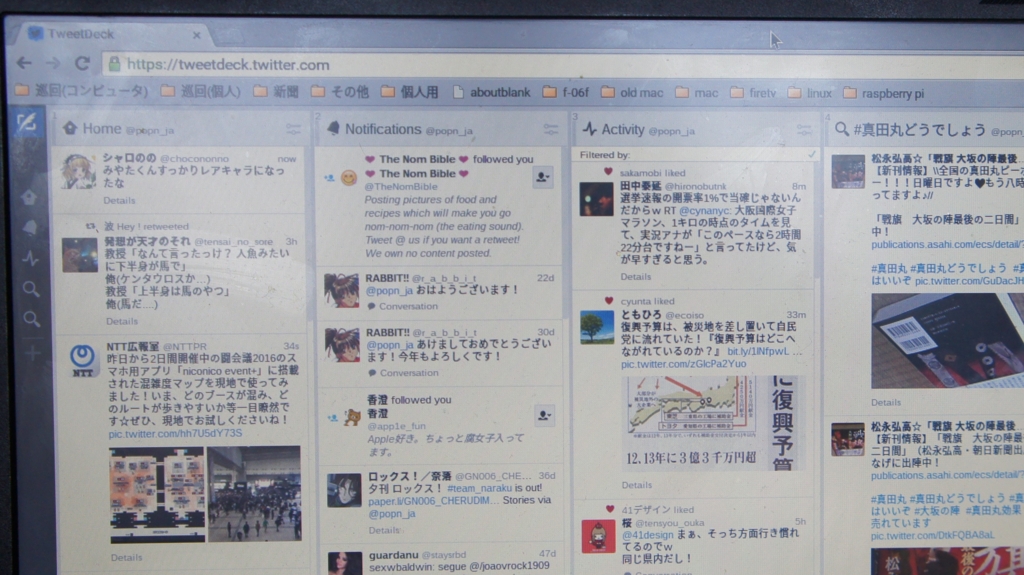Open Activity column settings slider icon
1024x575 pixels.
(803, 130)
